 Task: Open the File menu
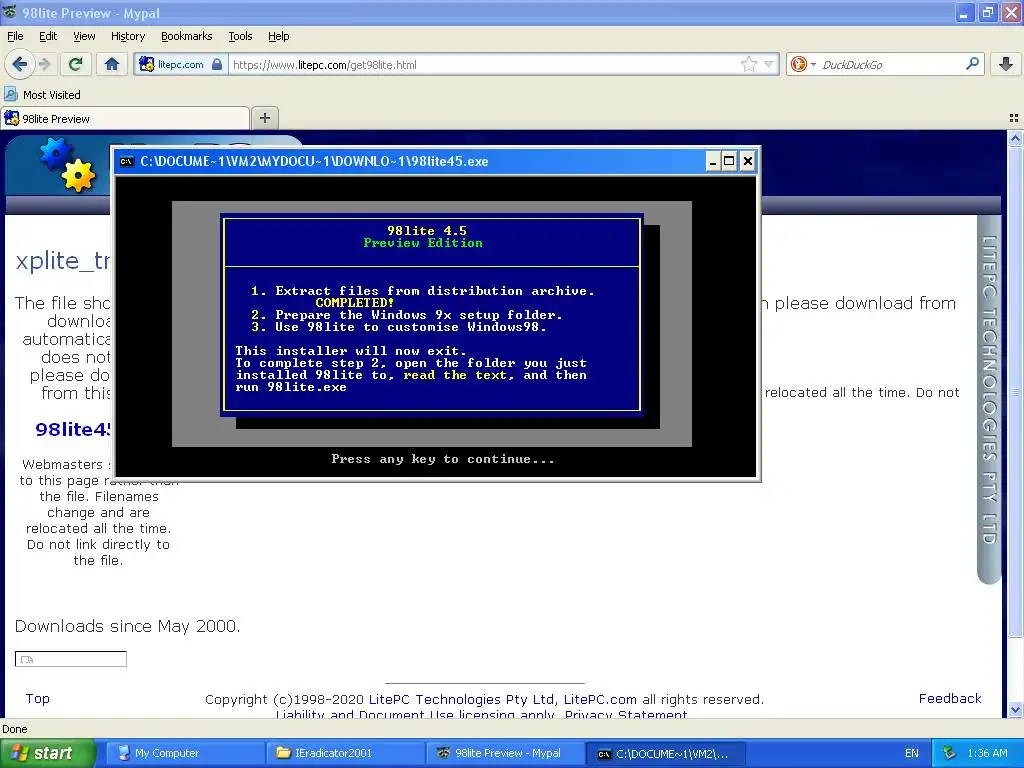tap(15, 36)
